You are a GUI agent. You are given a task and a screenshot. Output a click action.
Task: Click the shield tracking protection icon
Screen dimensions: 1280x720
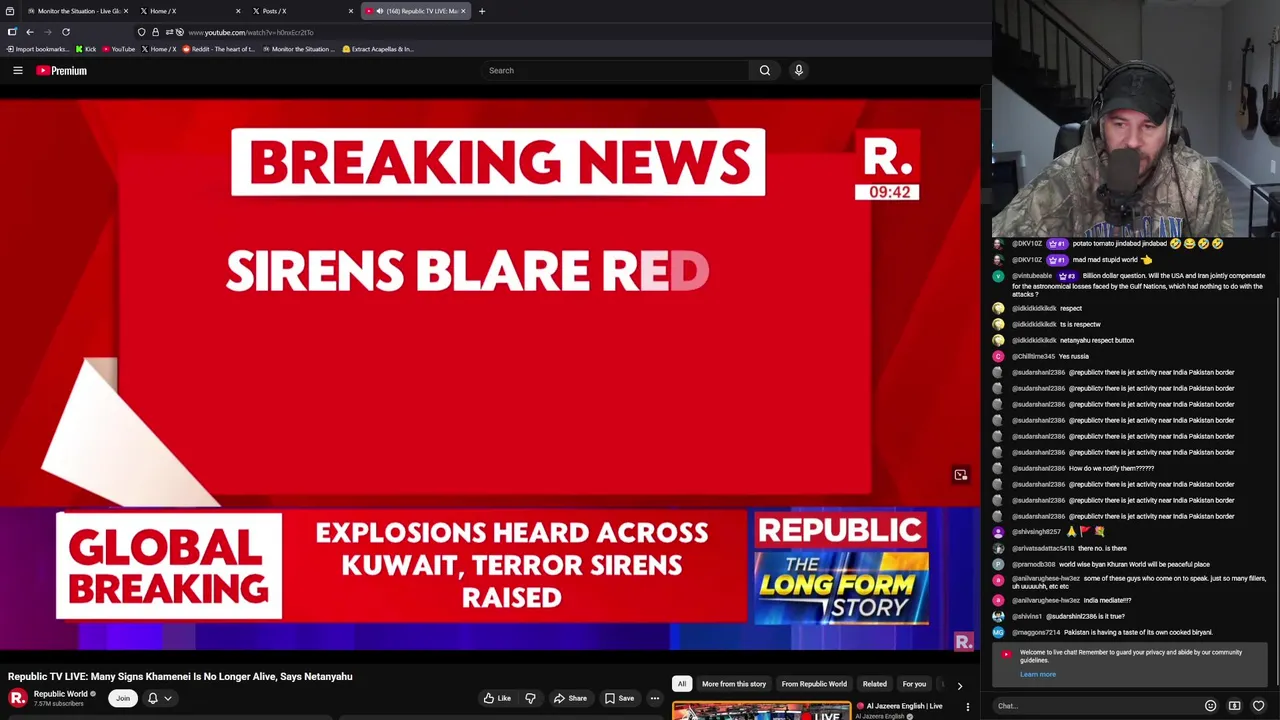[141, 32]
